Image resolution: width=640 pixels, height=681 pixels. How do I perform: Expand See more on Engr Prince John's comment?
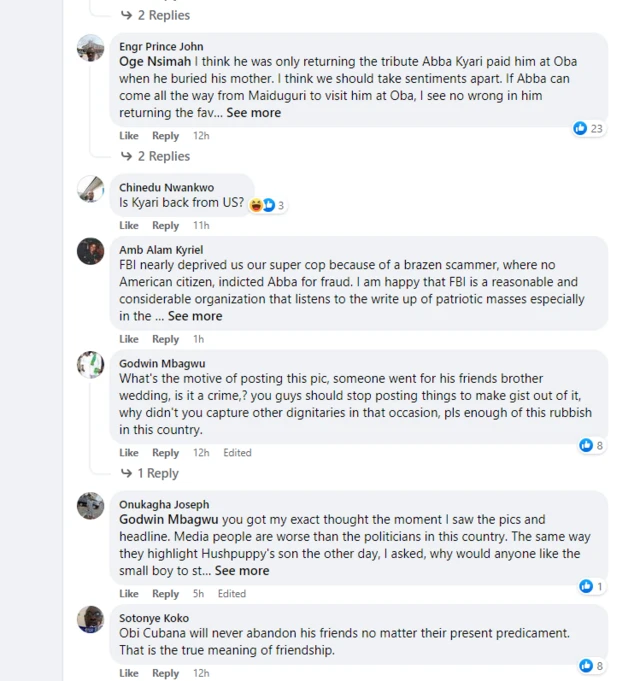click(253, 113)
